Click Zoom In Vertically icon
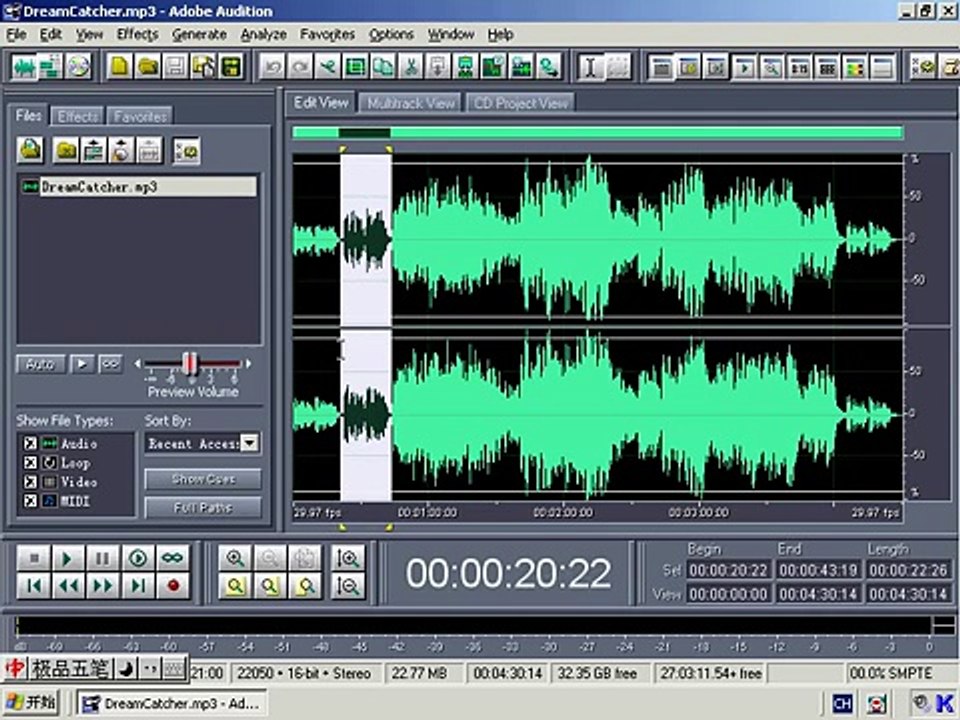The height and width of the screenshot is (720, 960). [x=348, y=558]
